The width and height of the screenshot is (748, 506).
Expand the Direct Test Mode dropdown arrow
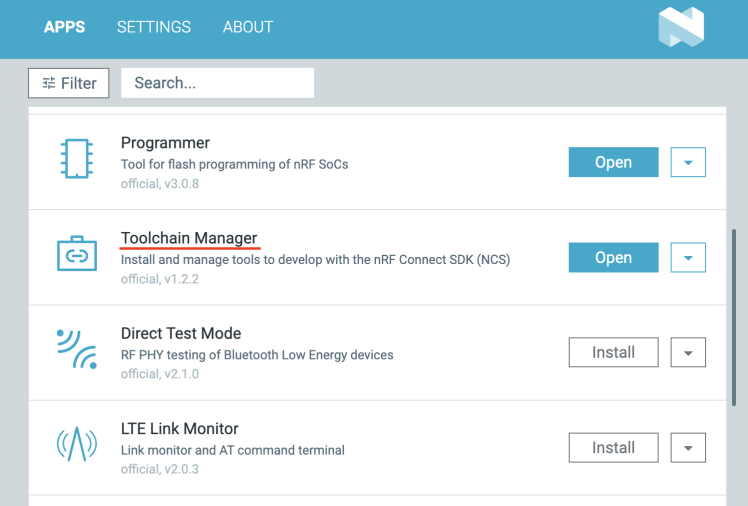coord(688,352)
